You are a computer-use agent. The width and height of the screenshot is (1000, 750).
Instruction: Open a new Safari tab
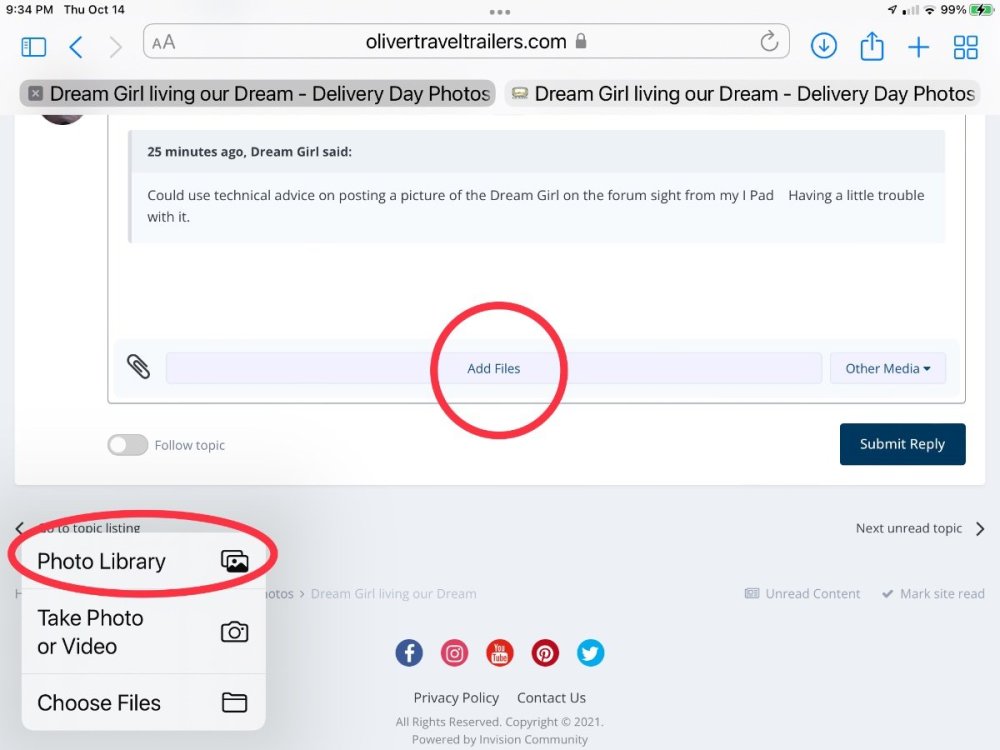[x=918, y=47]
